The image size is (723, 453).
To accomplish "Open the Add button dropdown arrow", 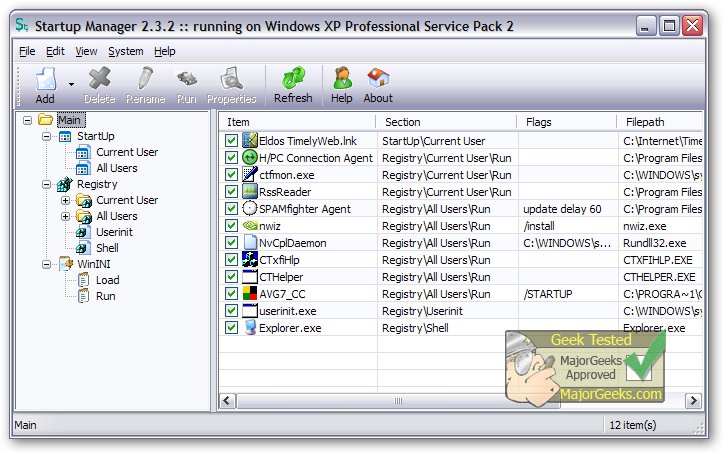I will 71,84.
